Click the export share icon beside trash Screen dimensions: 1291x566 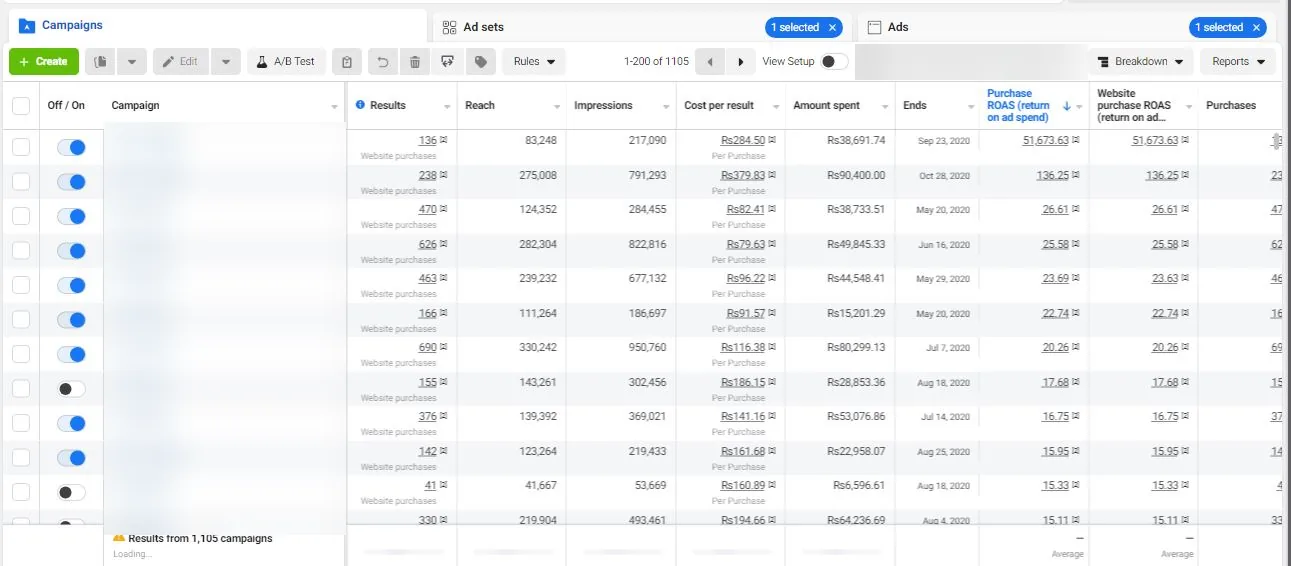pyautogui.click(x=447, y=62)
